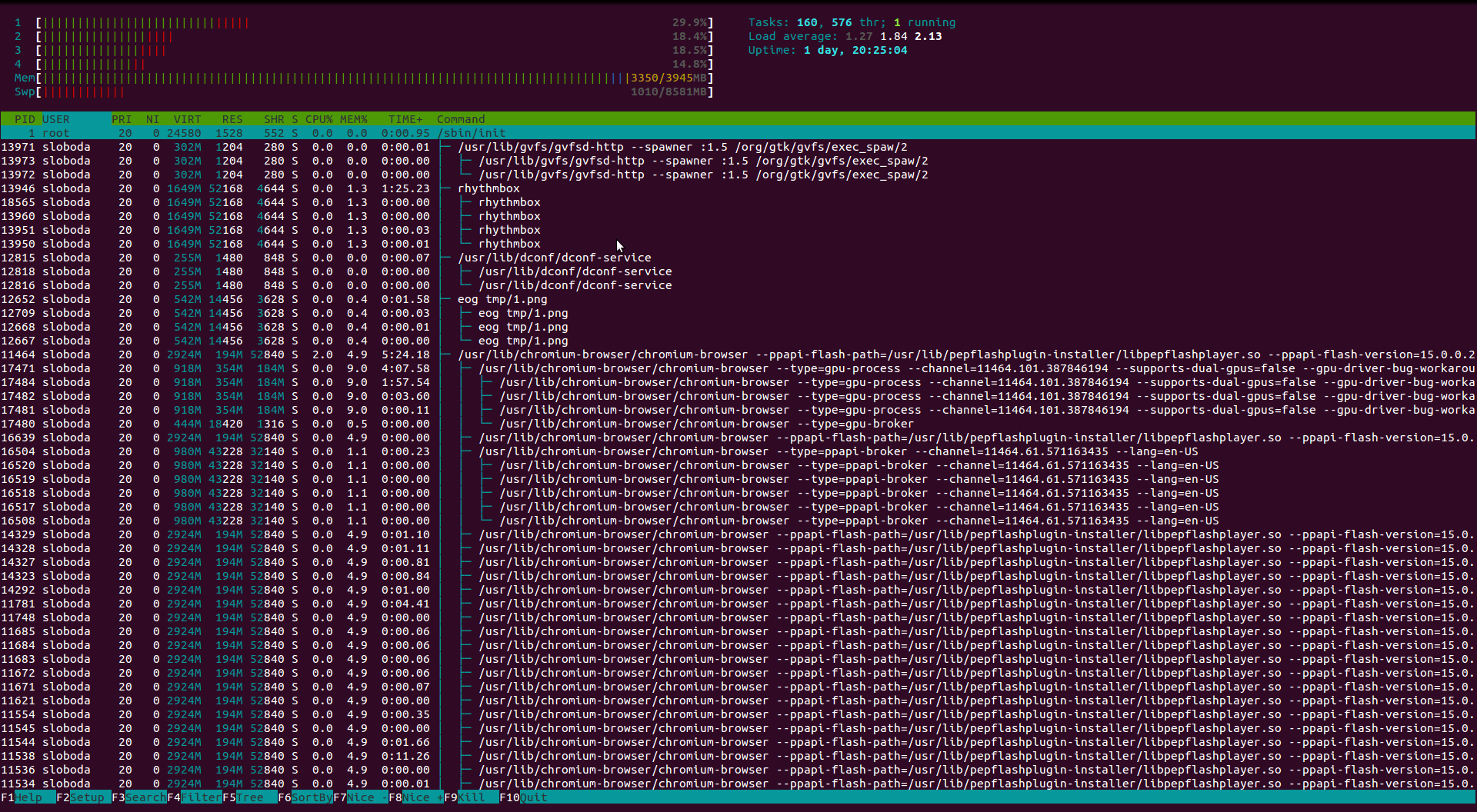Click the NI column header
The image size is (1477, 812).
152,119
